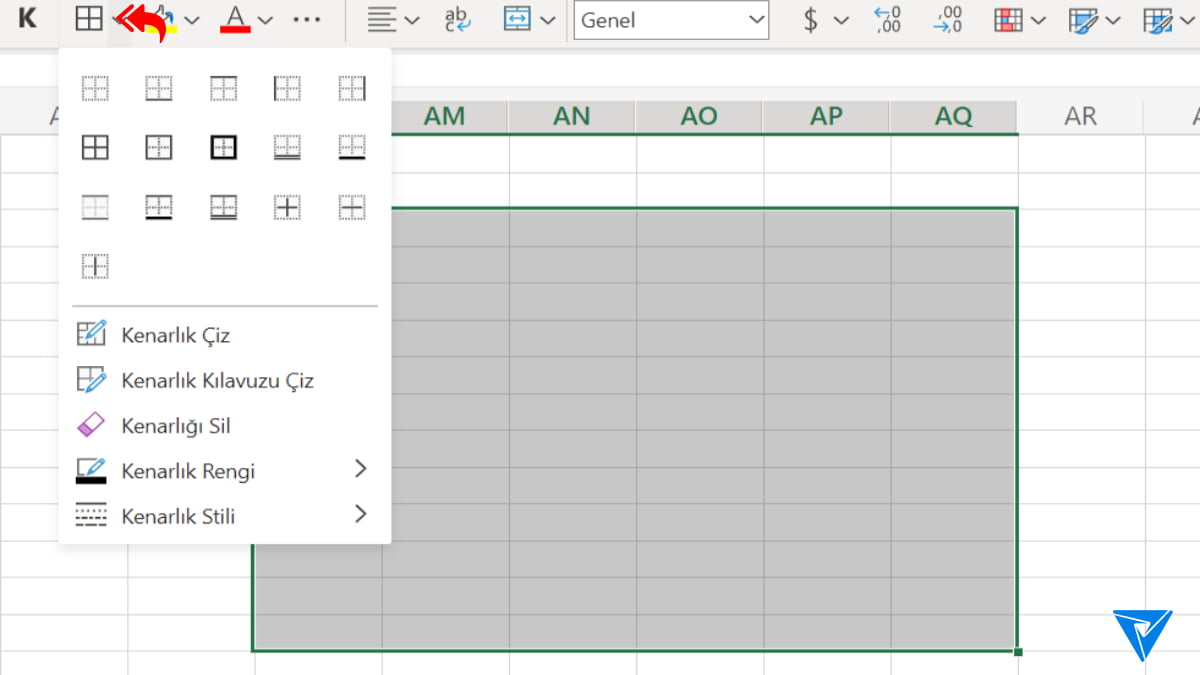Screen dimensions: 1200x675
Task: Click the Left Border icon
Action: click(x=287, y=89)
